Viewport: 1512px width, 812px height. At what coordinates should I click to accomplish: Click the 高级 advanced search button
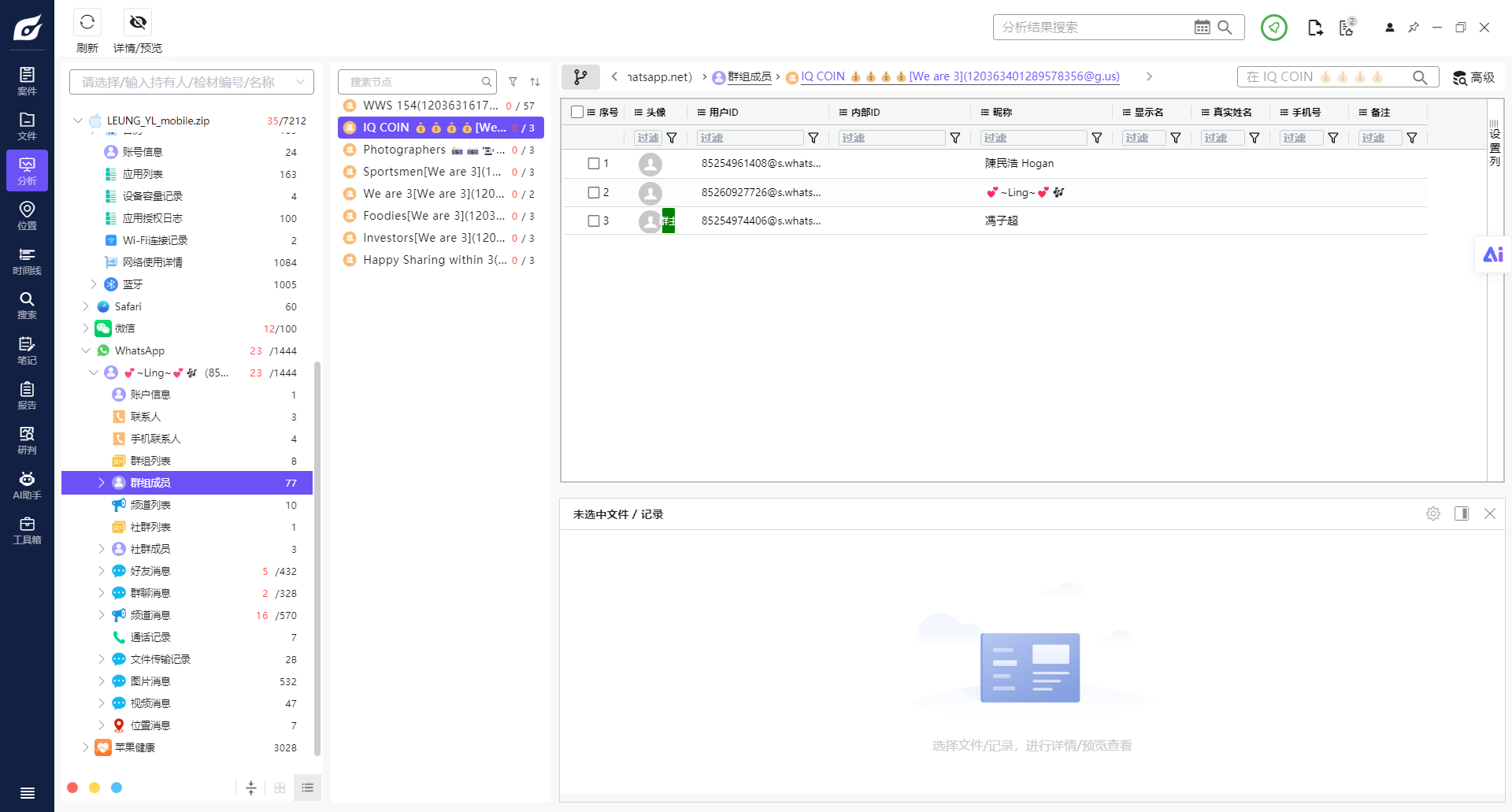click(1473, 77)
